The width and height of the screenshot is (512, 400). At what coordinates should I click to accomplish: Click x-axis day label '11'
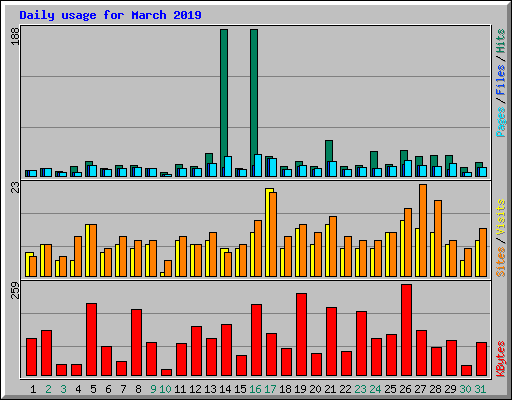(x=180, y=389)
